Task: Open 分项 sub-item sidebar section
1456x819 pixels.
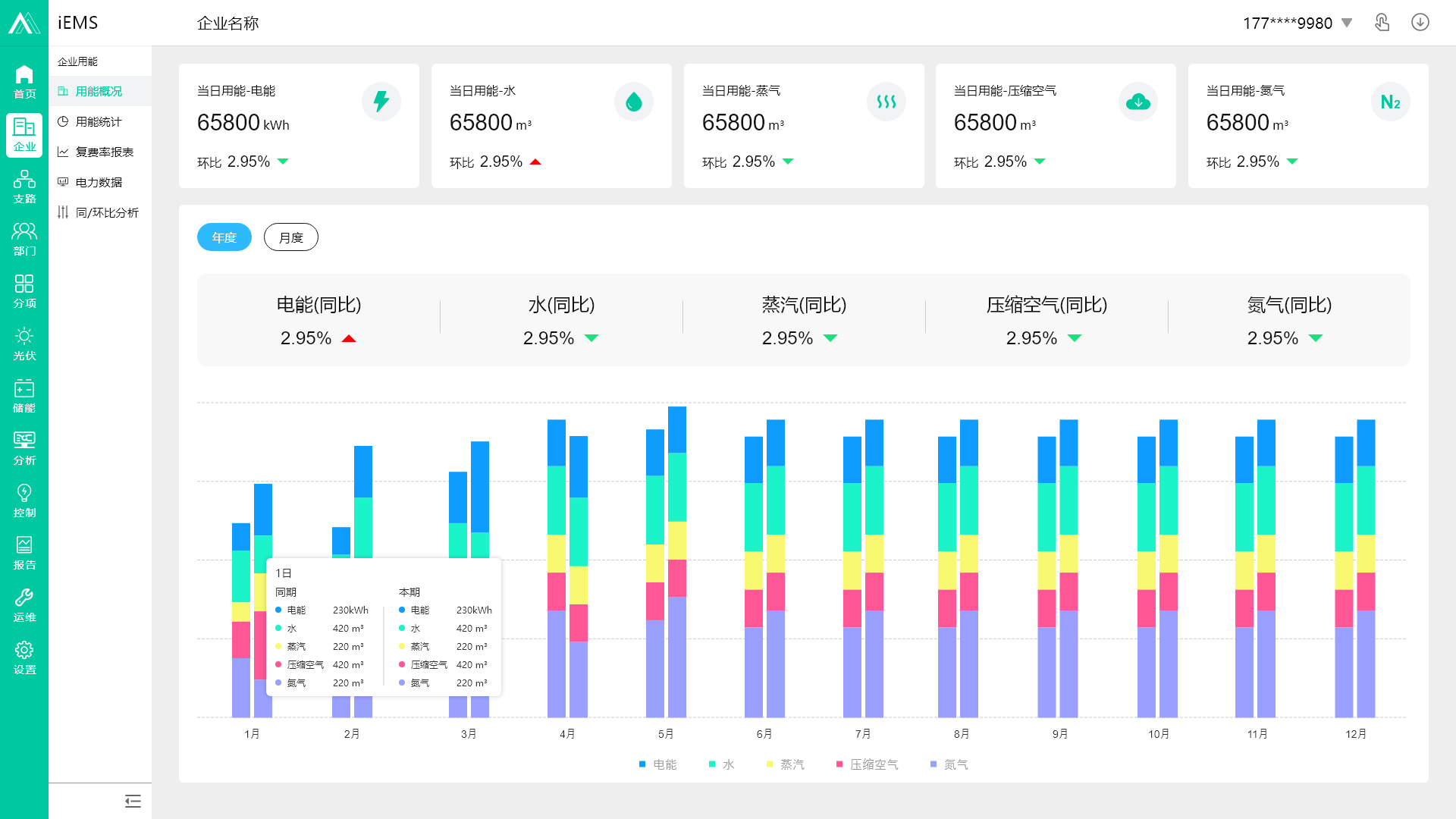Action: 24,292
